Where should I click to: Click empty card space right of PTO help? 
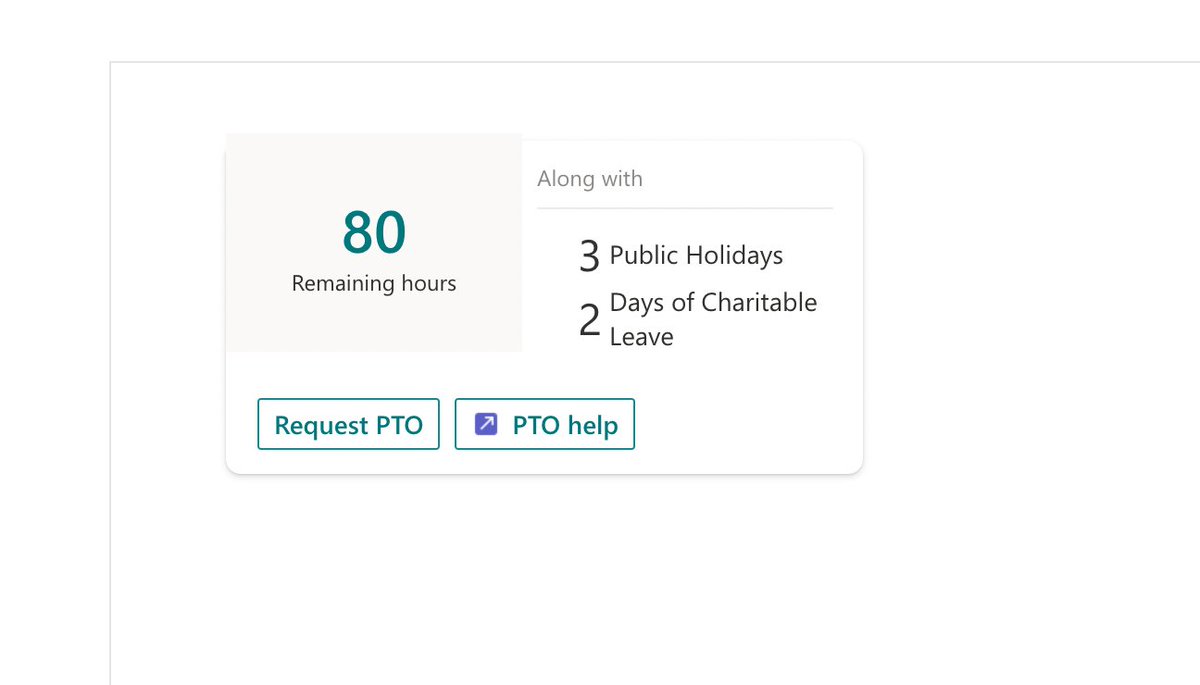(748, 424)
